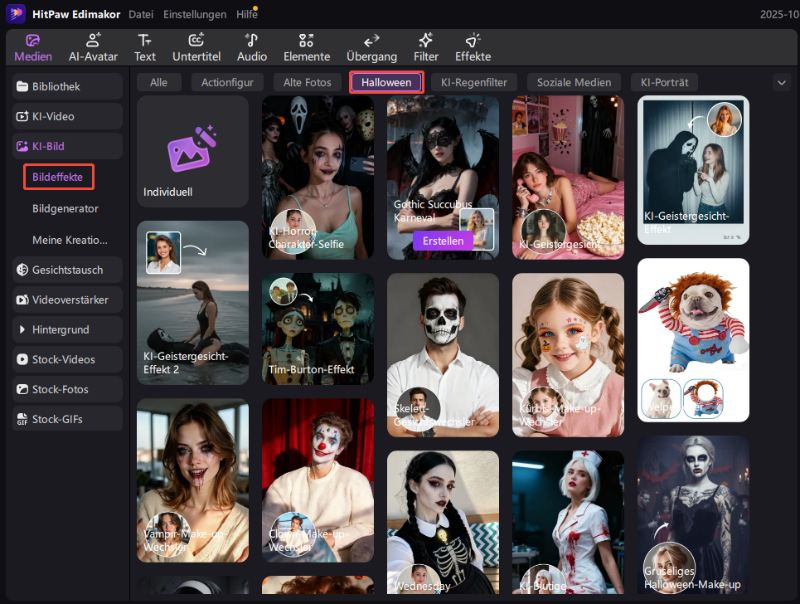Select the AI-Avatar tool

(x=91, y=48)
